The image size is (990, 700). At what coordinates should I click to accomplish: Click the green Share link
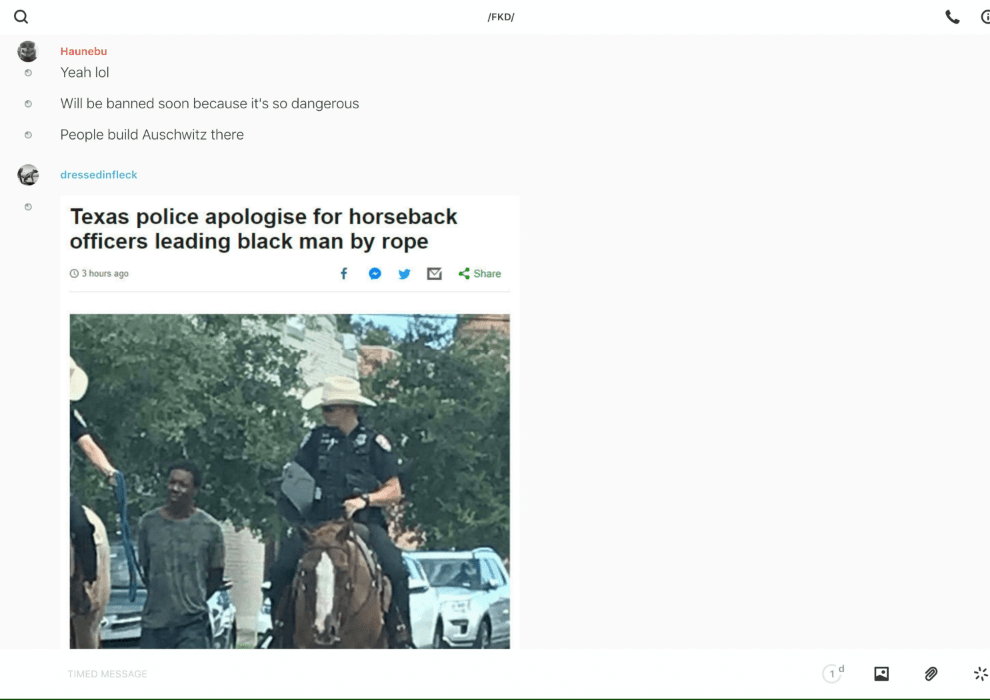(480, 274)
